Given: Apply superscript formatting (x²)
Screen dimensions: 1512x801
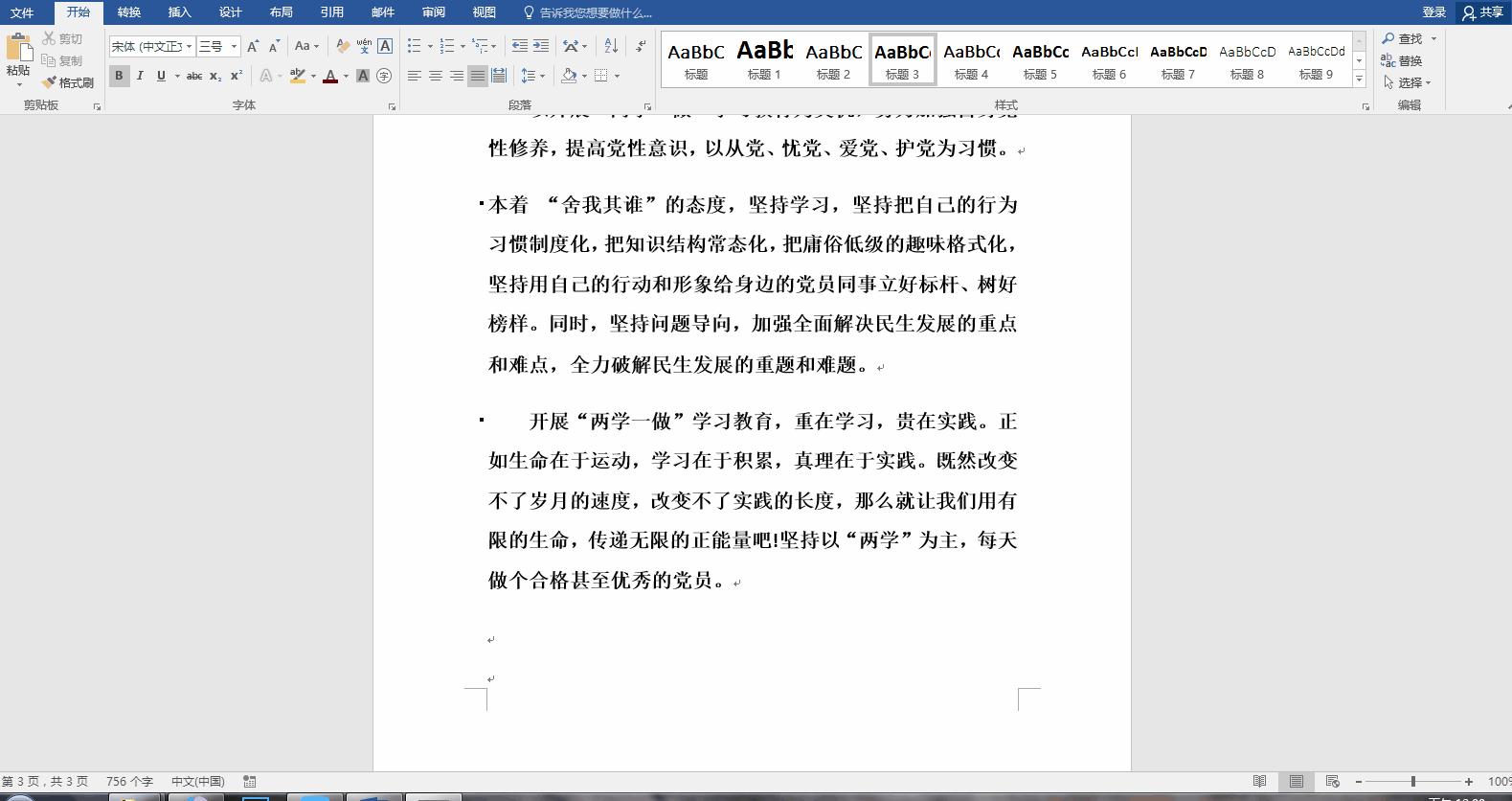Looking at the screenshot, I should pyautogui.click(x=237, y=76).
